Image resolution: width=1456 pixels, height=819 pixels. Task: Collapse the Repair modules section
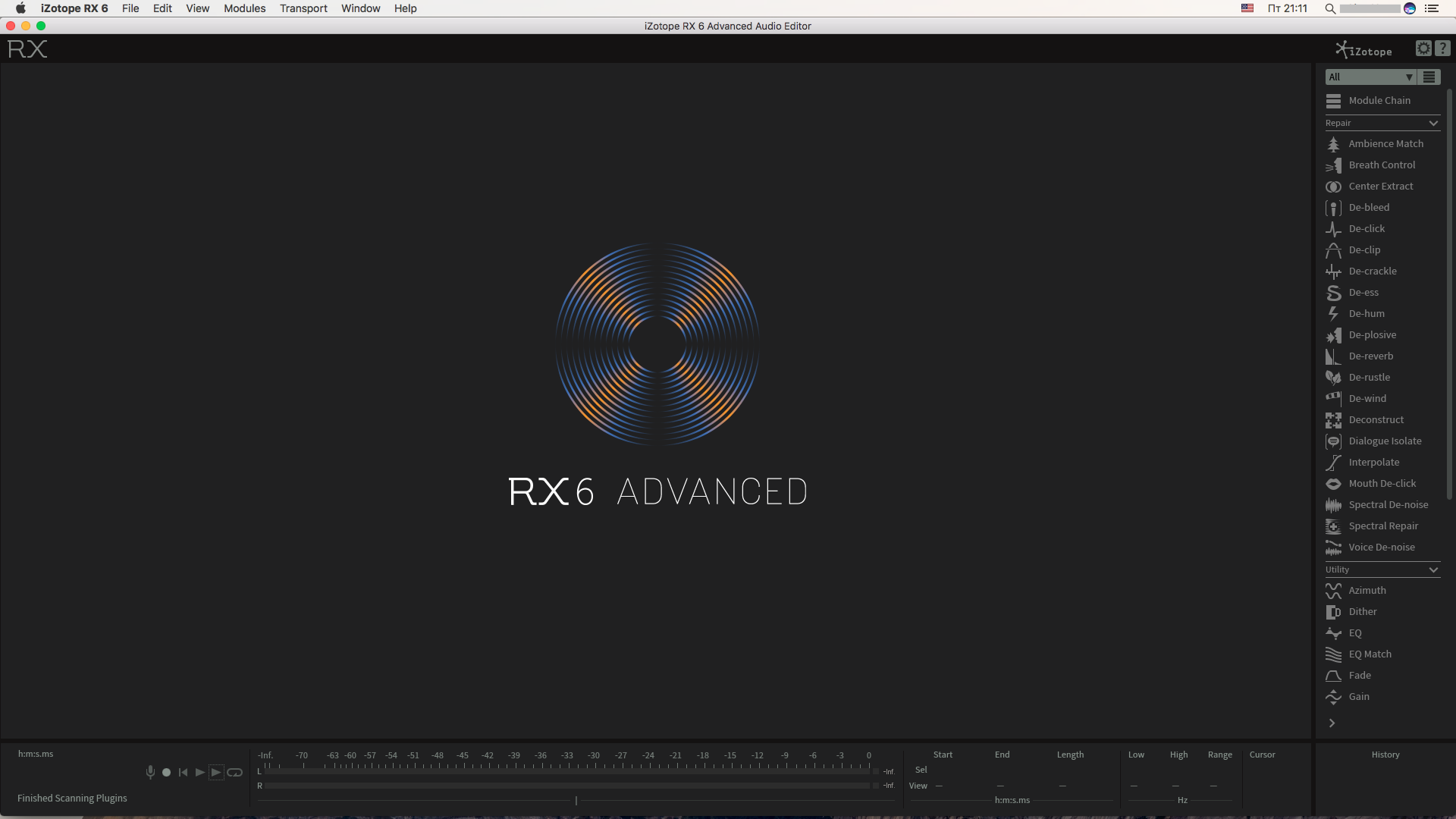pos(1432,123)
